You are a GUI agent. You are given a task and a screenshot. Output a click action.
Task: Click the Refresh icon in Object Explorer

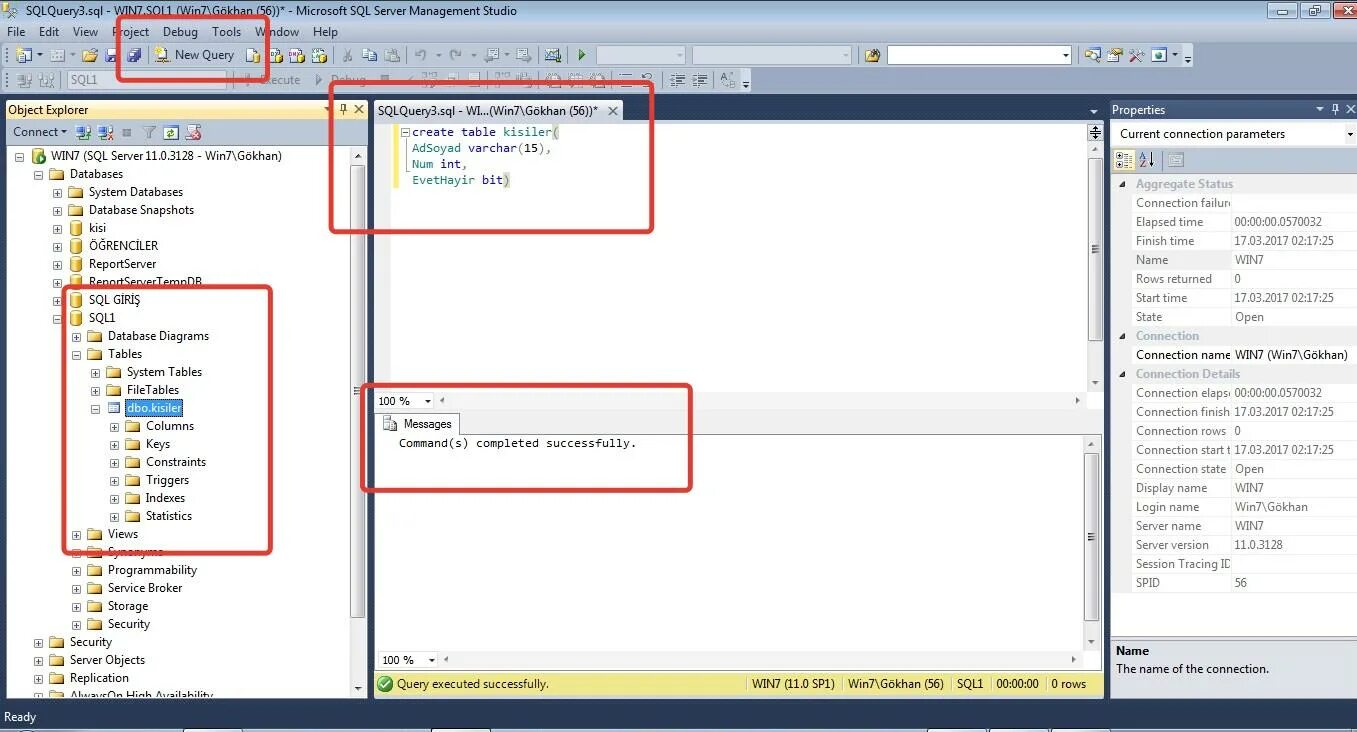(x=171, y=132)
